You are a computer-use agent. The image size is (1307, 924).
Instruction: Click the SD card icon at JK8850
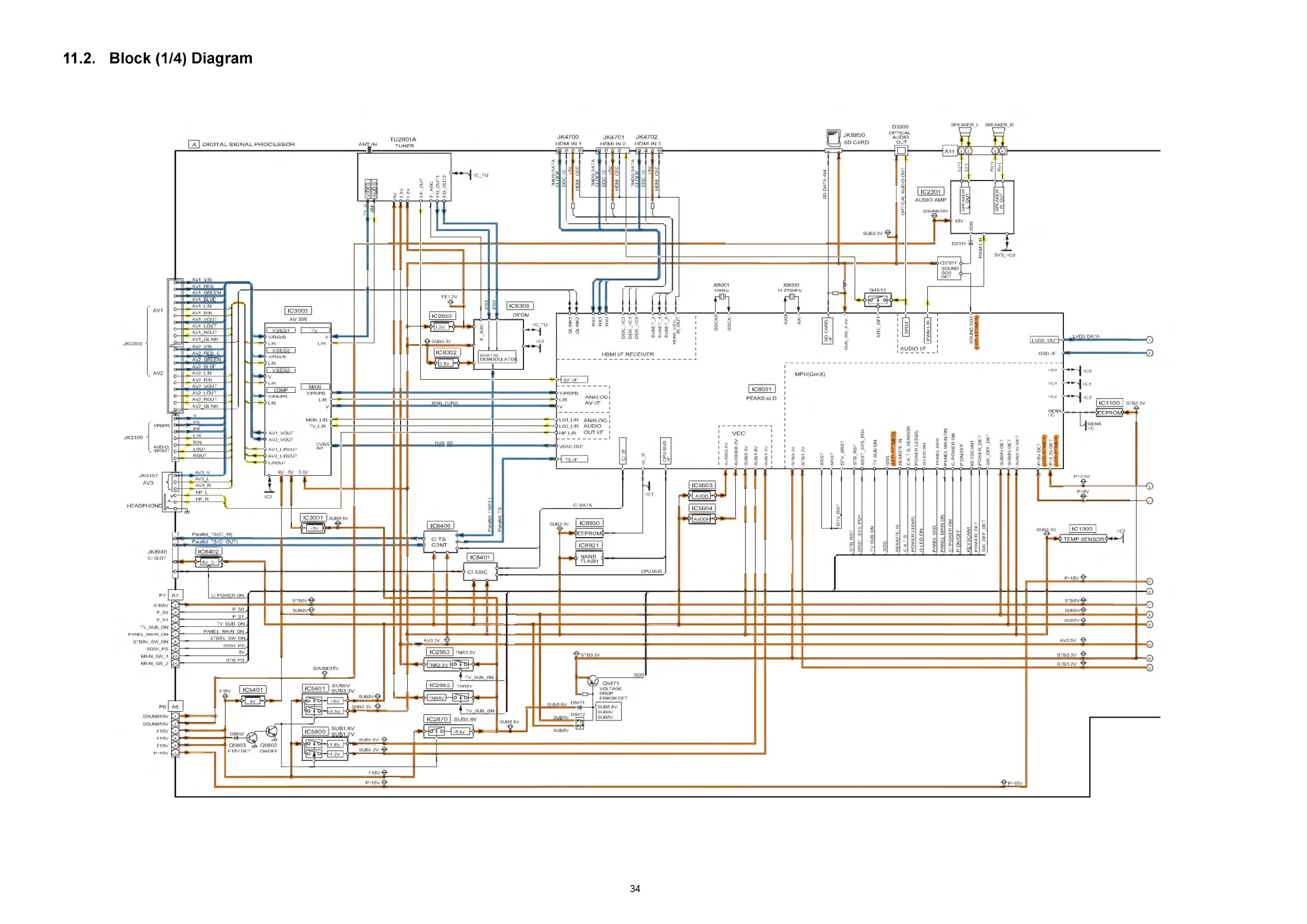(x=833, y=138)
